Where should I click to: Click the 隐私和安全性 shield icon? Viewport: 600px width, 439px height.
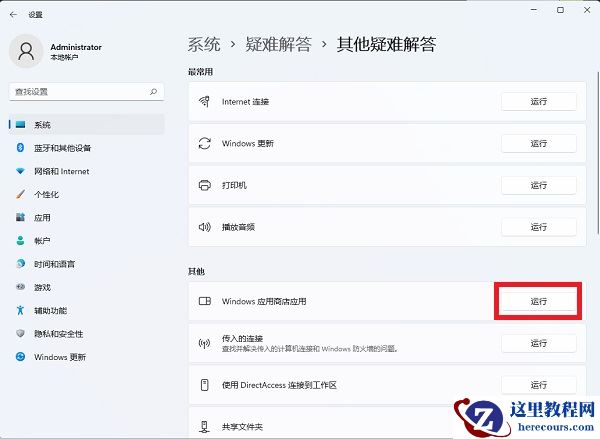tap(20, 333)
